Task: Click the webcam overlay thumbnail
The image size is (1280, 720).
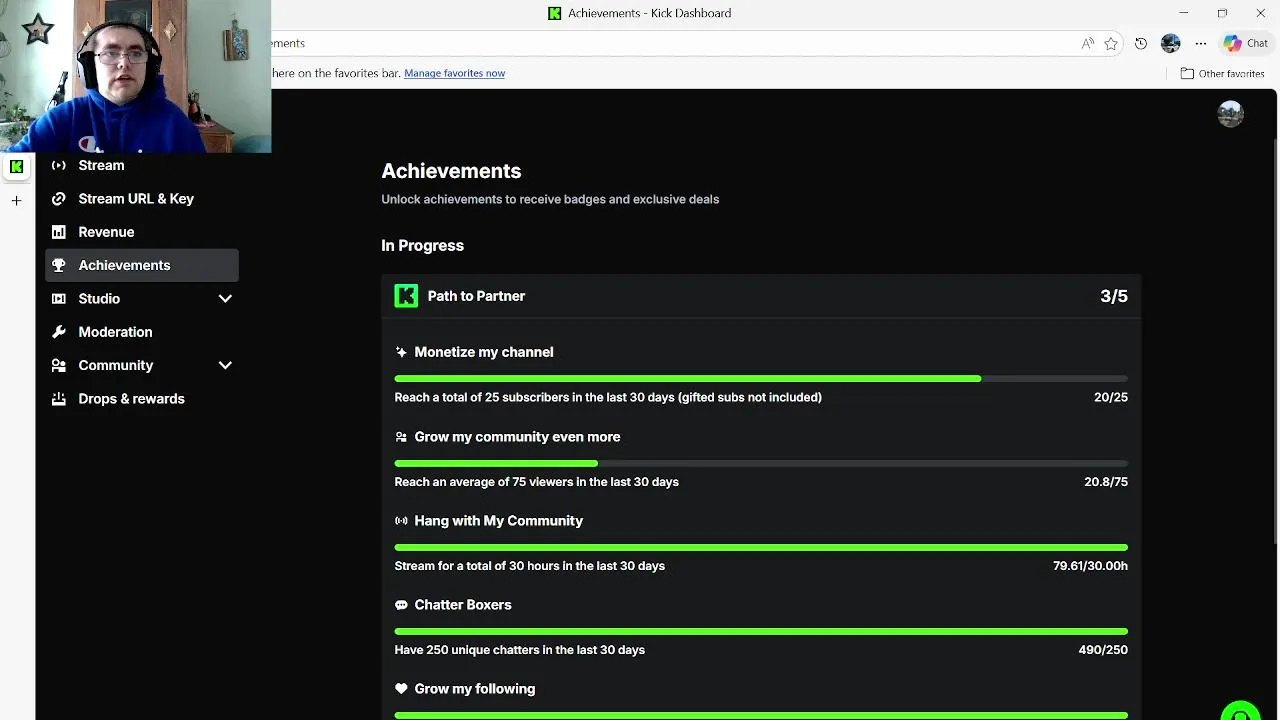Action: [x=135, y=76]
